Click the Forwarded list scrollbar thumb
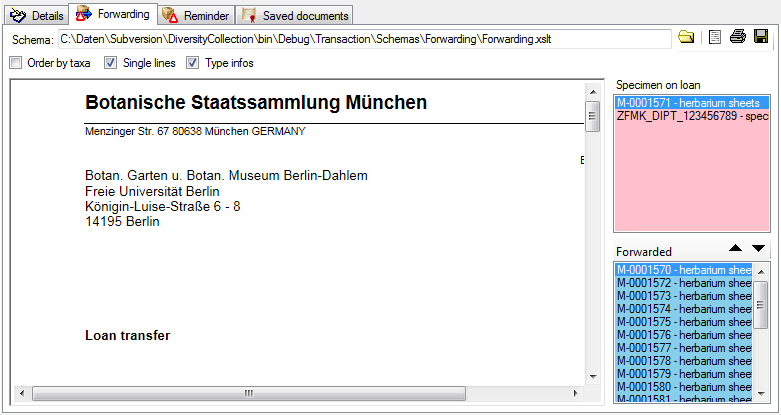The height and width of the screenshot is (415, 781). (x=761, y=304)
